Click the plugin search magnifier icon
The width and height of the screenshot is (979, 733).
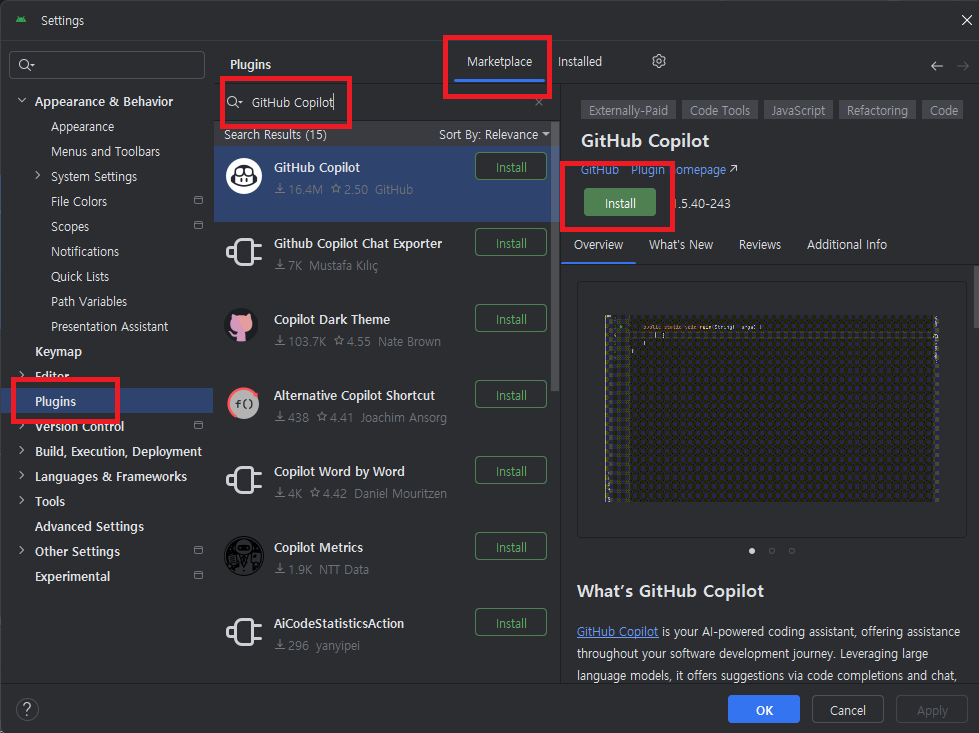[x=234, y=102]
